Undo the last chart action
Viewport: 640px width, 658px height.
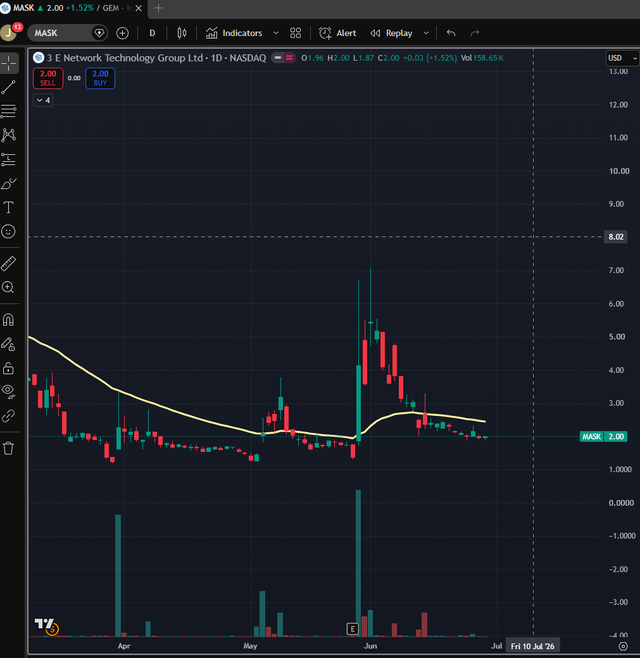tap(451, 33)
